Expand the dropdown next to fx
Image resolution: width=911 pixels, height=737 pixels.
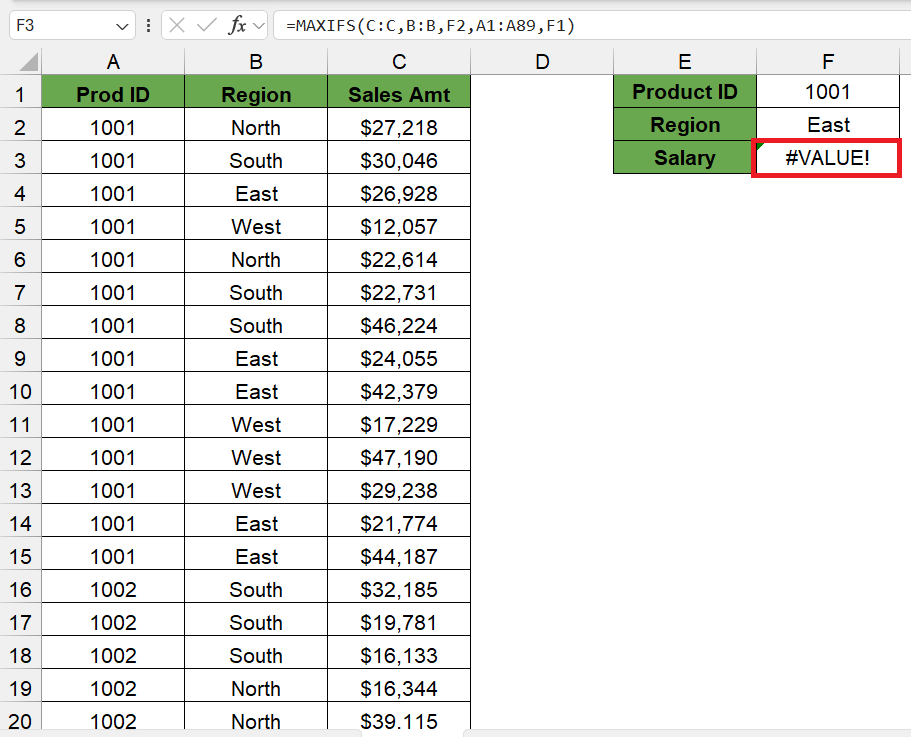coord(259,26)
